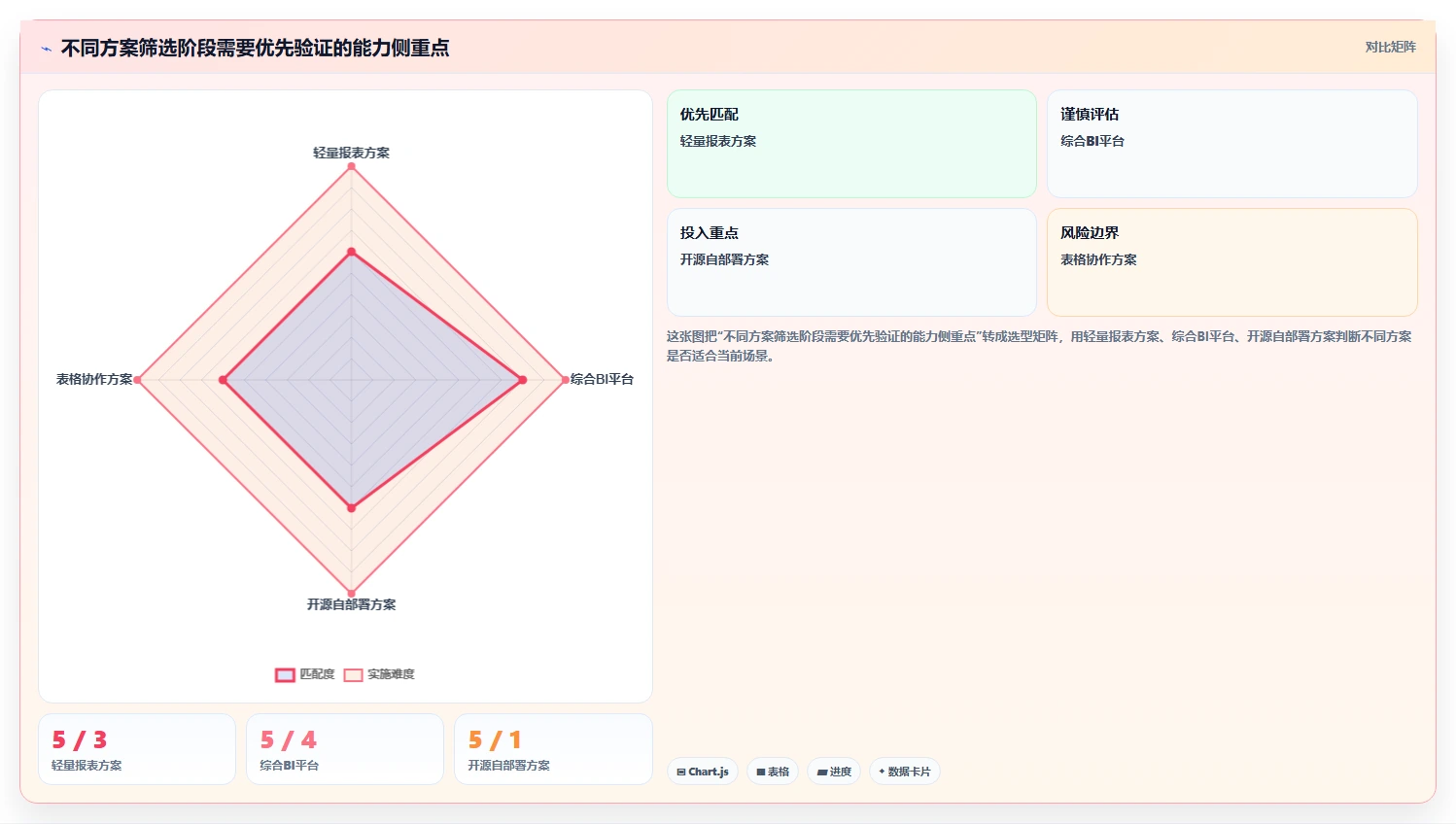Click the 开源自部署方案 radar axis label
This screenshot has width=1456, height=824.
pos(351,604)
